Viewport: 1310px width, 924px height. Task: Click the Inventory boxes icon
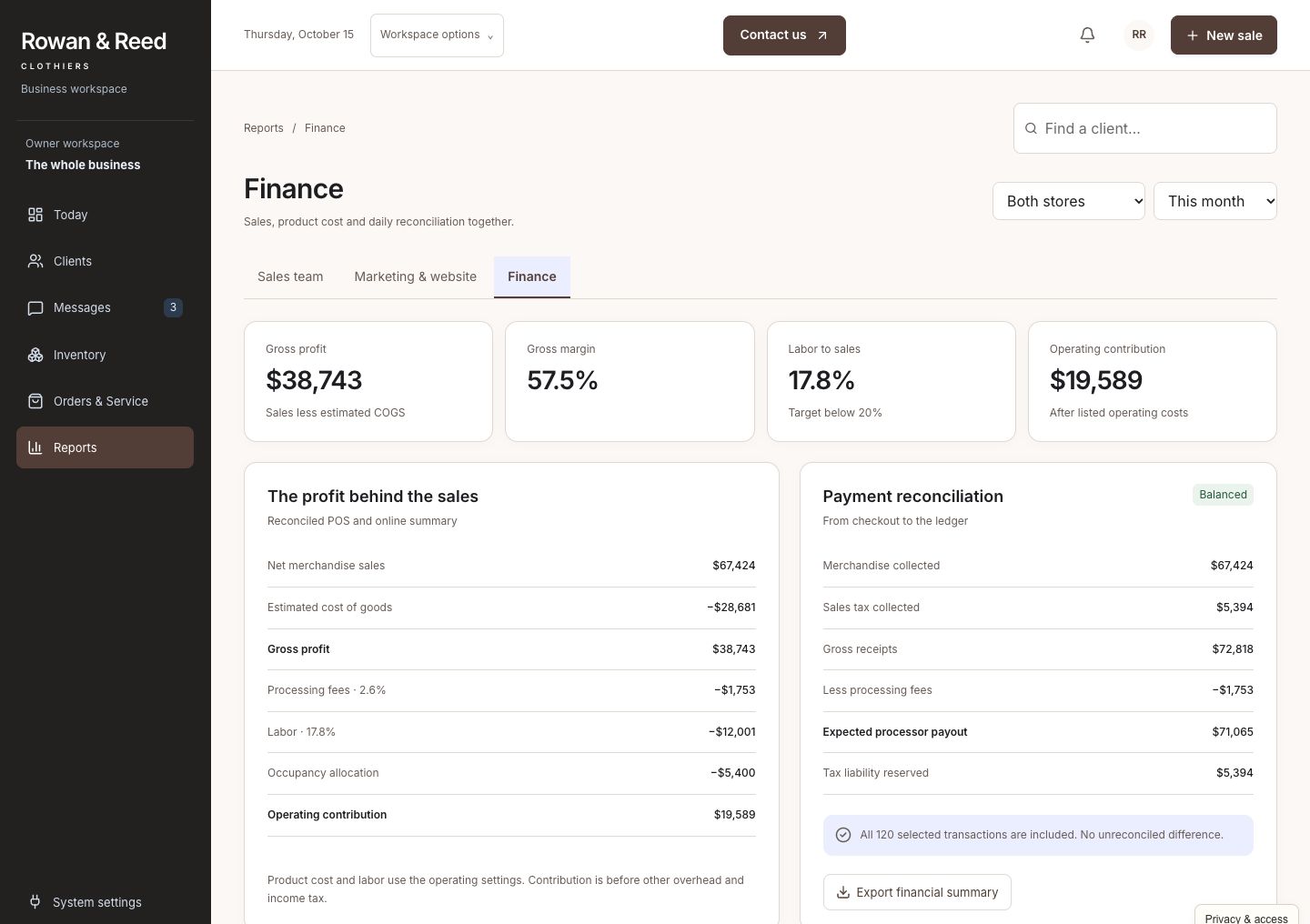[35, 355]
